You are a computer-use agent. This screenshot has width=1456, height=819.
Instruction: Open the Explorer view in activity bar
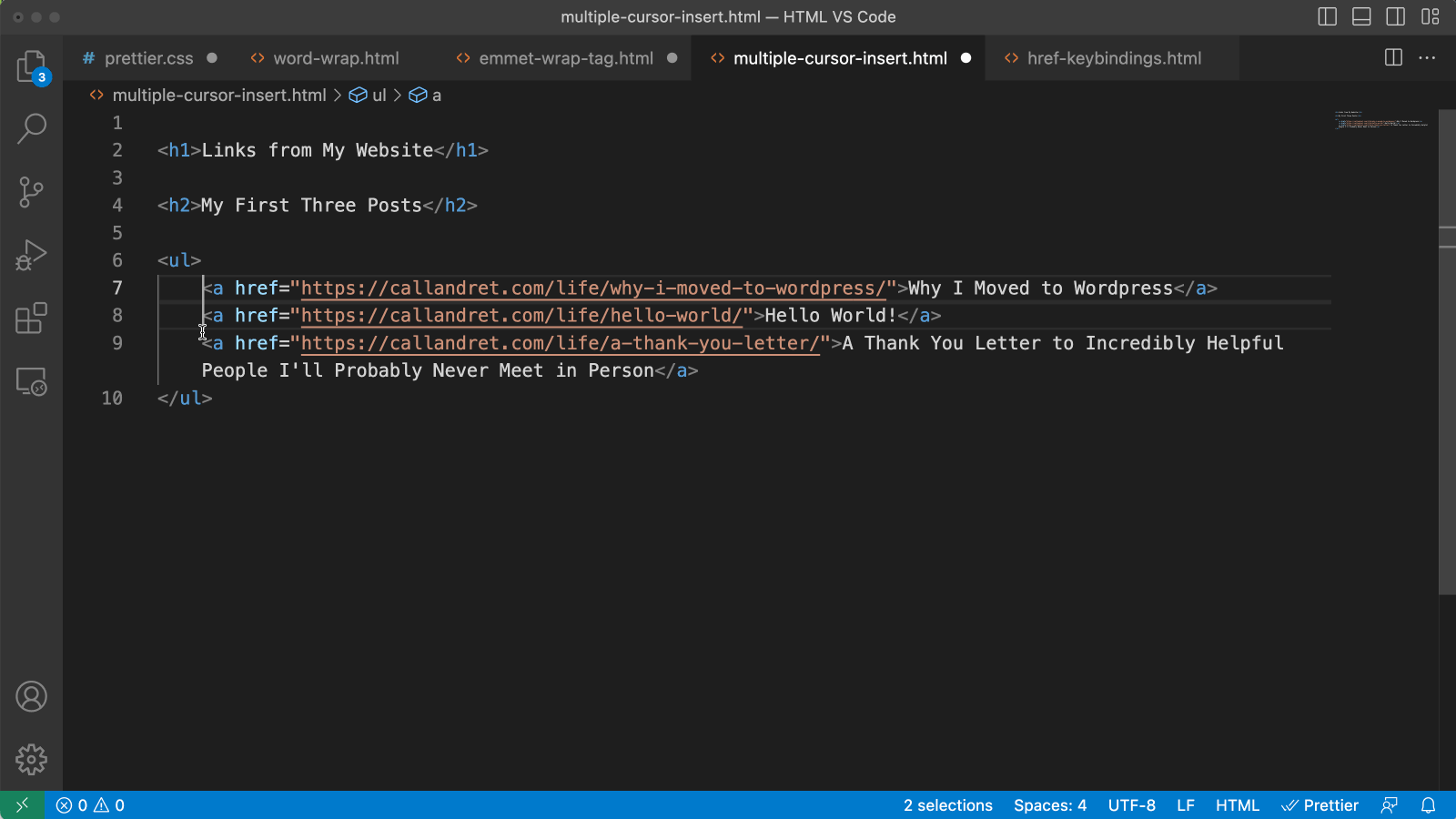31,66
